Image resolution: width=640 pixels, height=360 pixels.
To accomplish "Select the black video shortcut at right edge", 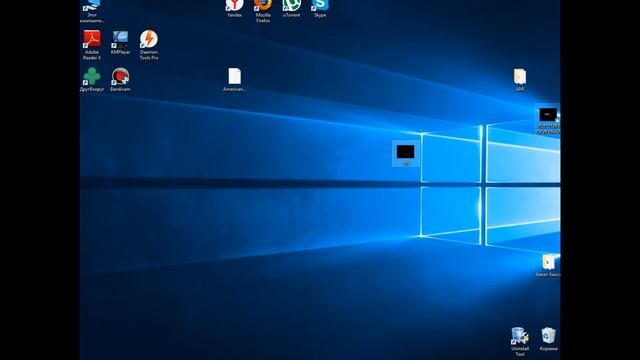I will point(548,120).
